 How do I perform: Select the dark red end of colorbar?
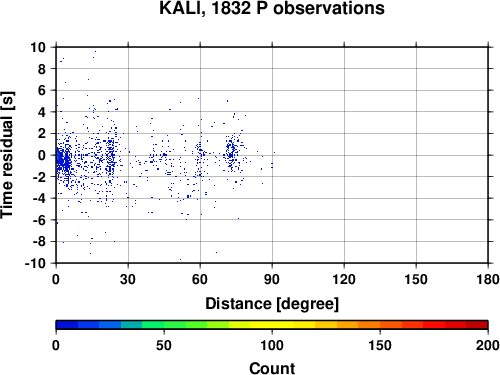(477, 325)
